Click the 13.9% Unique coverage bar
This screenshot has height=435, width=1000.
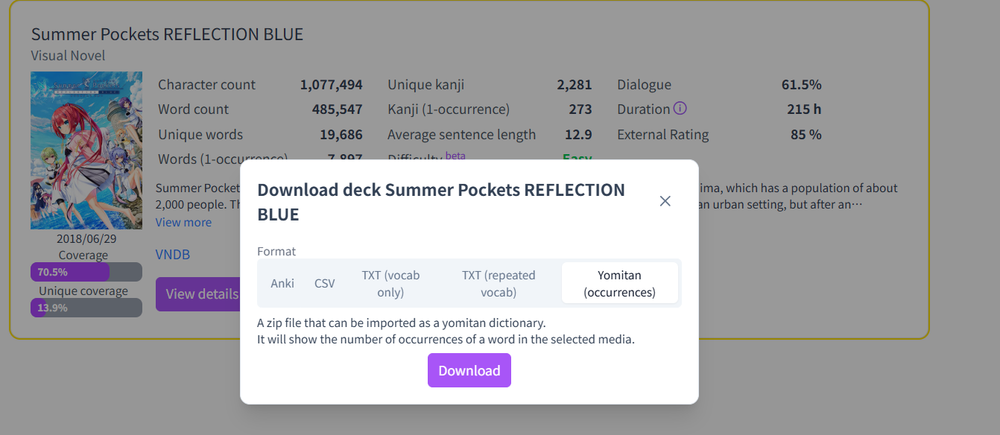86,307
